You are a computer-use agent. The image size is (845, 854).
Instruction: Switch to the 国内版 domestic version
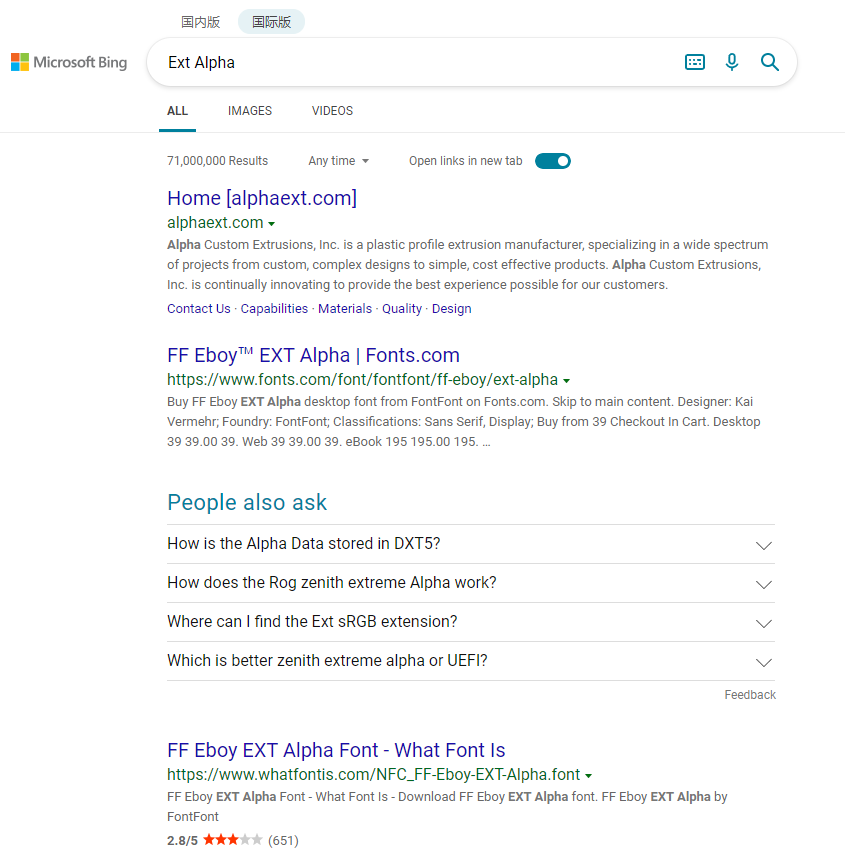[x=200, y=22]
